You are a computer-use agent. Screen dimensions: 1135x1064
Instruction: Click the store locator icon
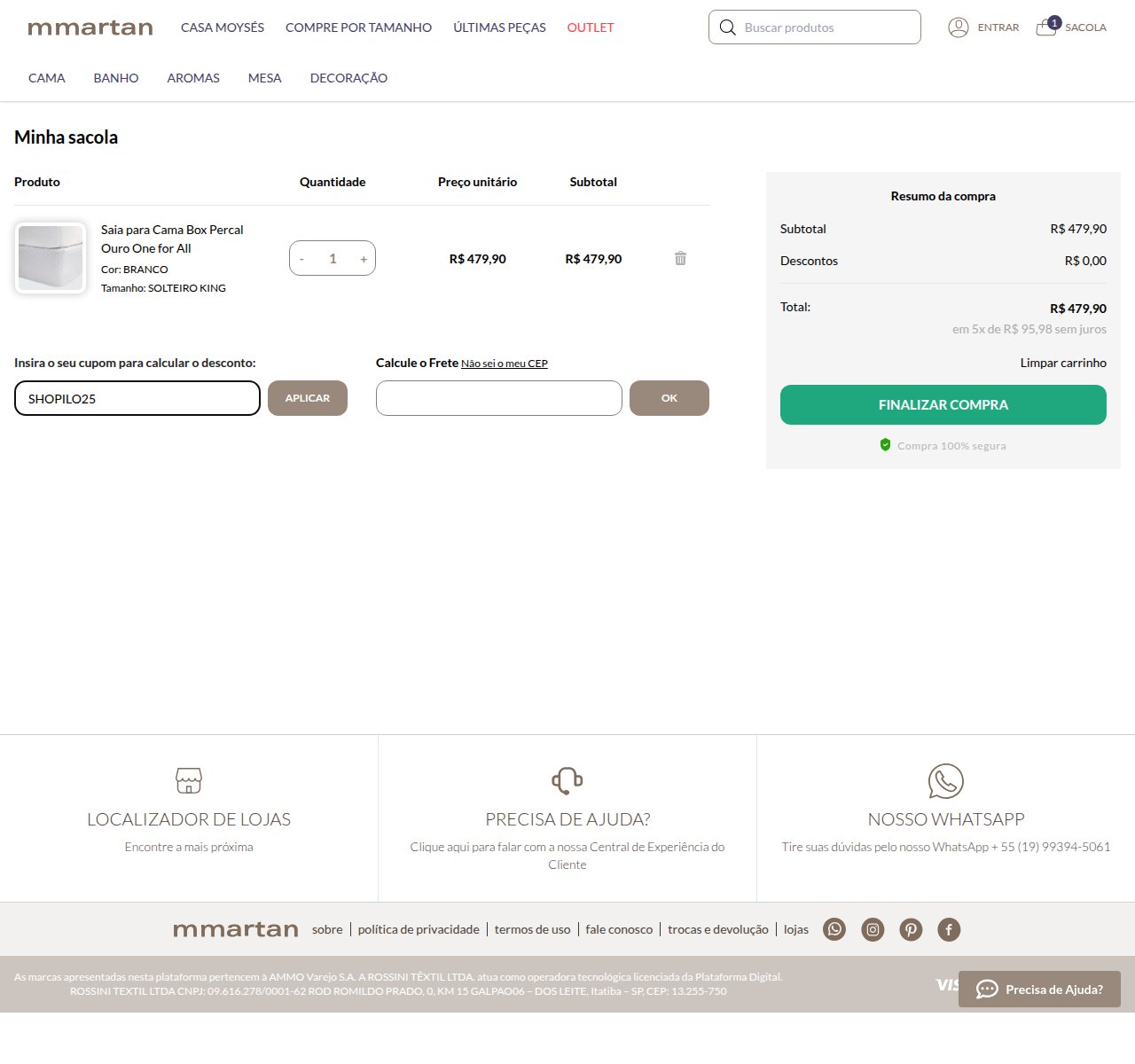click(189, 780)
